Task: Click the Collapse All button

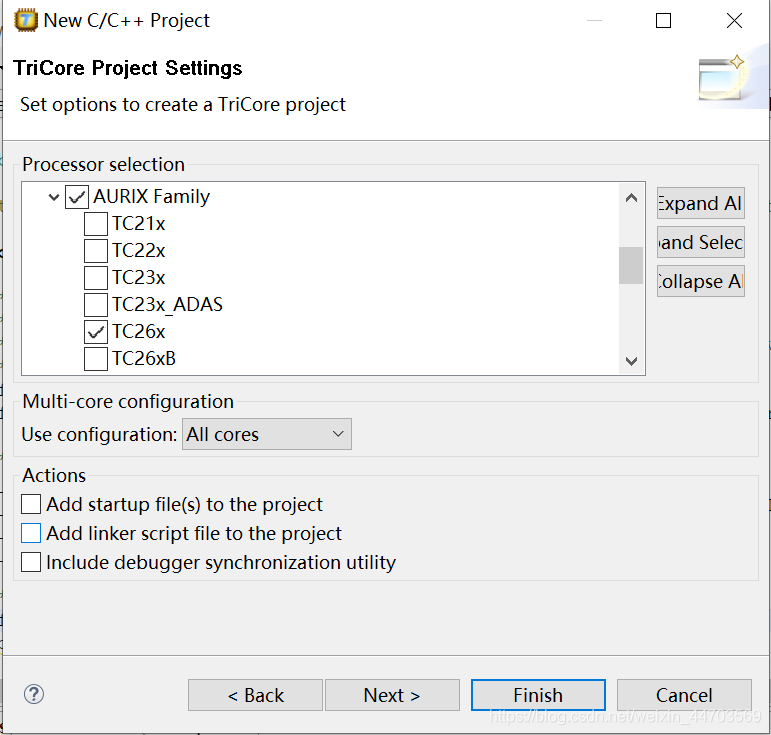Action: (701, 281)
